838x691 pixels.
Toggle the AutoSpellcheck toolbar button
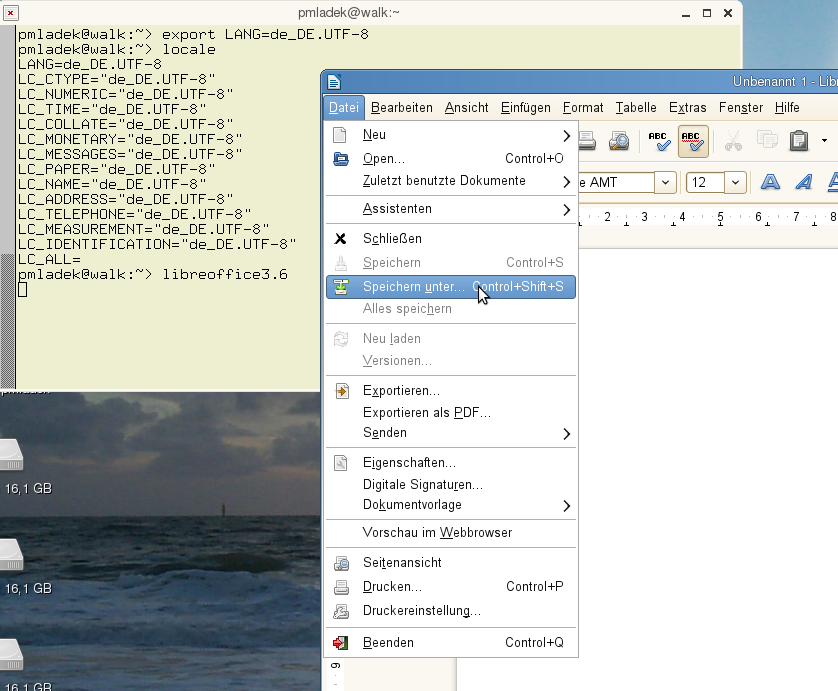(693, 141)
